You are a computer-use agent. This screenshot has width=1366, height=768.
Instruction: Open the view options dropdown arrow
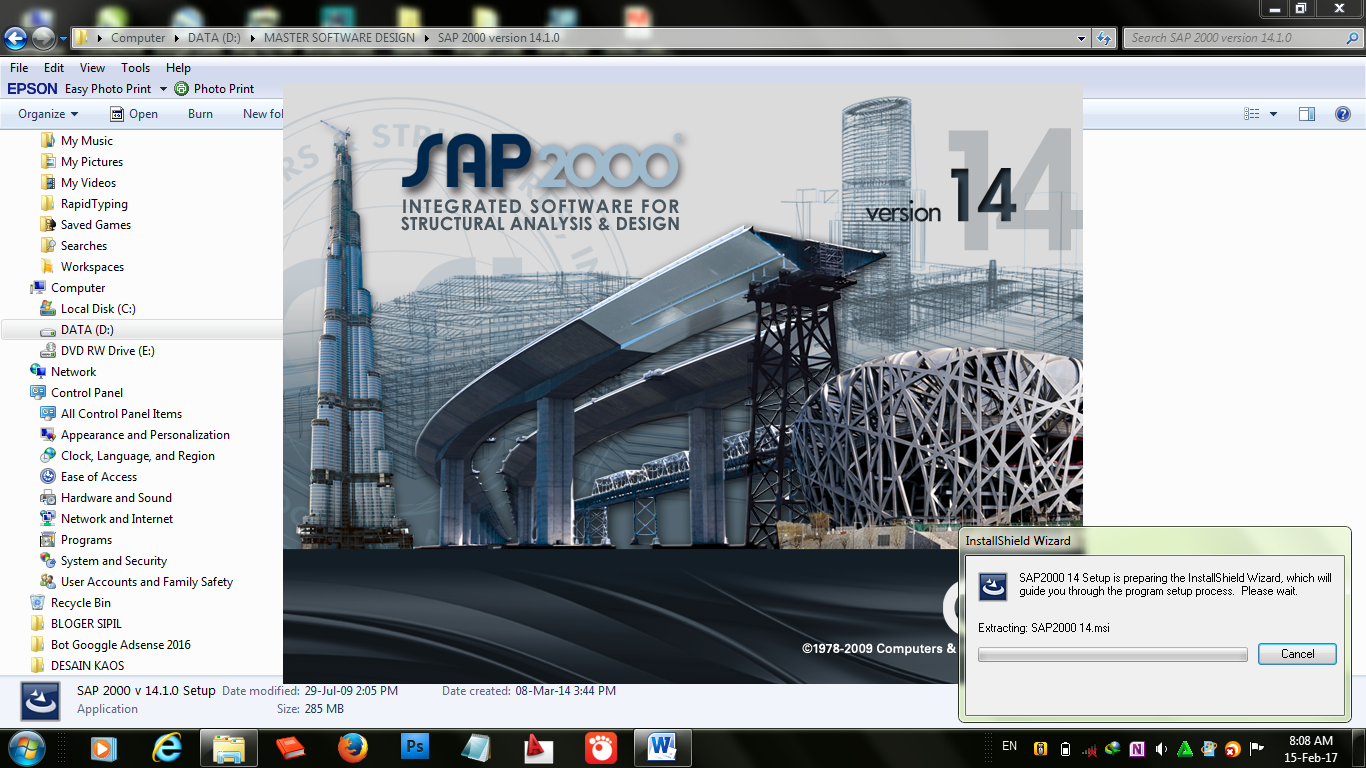click(1273, 114)
